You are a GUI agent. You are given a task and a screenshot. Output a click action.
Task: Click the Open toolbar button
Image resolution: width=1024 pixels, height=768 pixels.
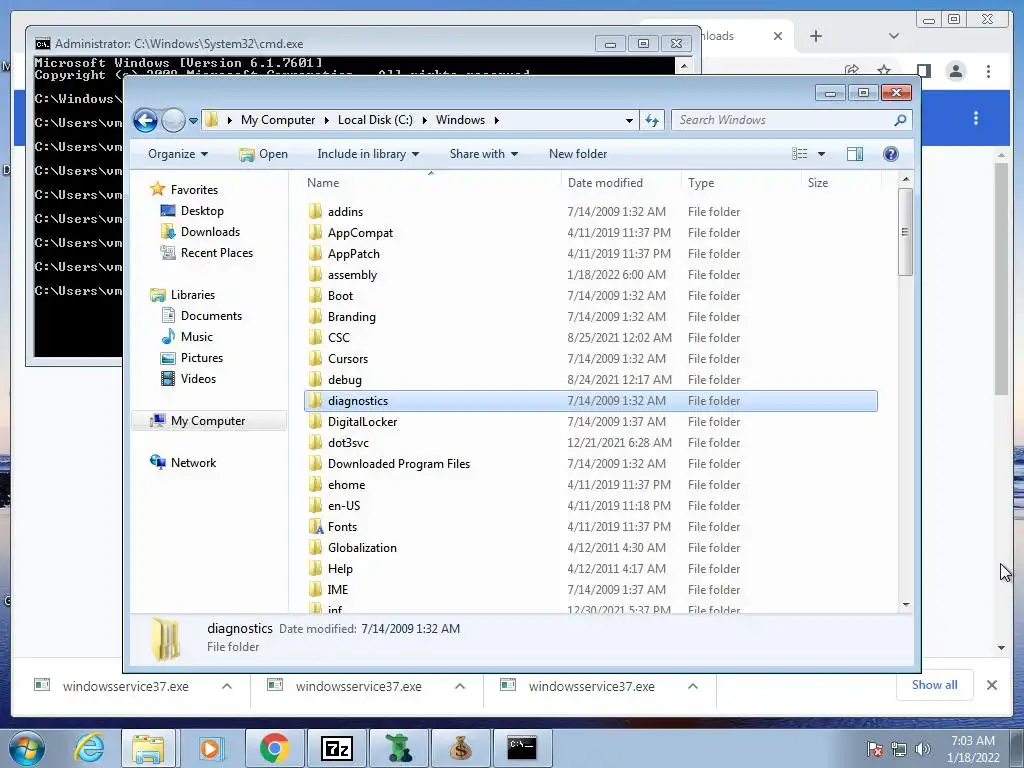pyautogui.click(x=263, y=154)
